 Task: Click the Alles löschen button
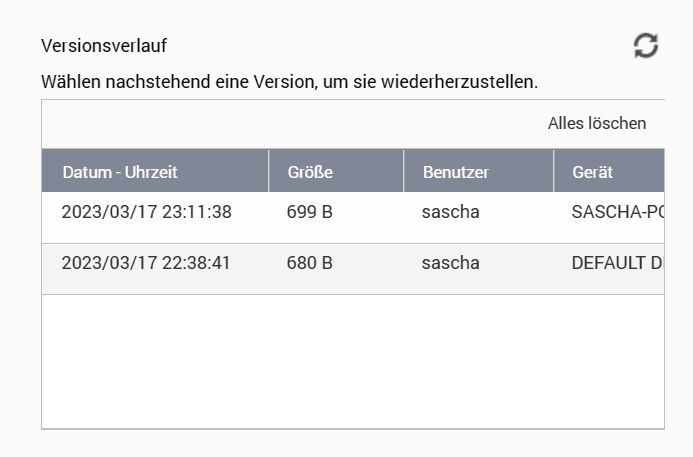coord(596,124)
